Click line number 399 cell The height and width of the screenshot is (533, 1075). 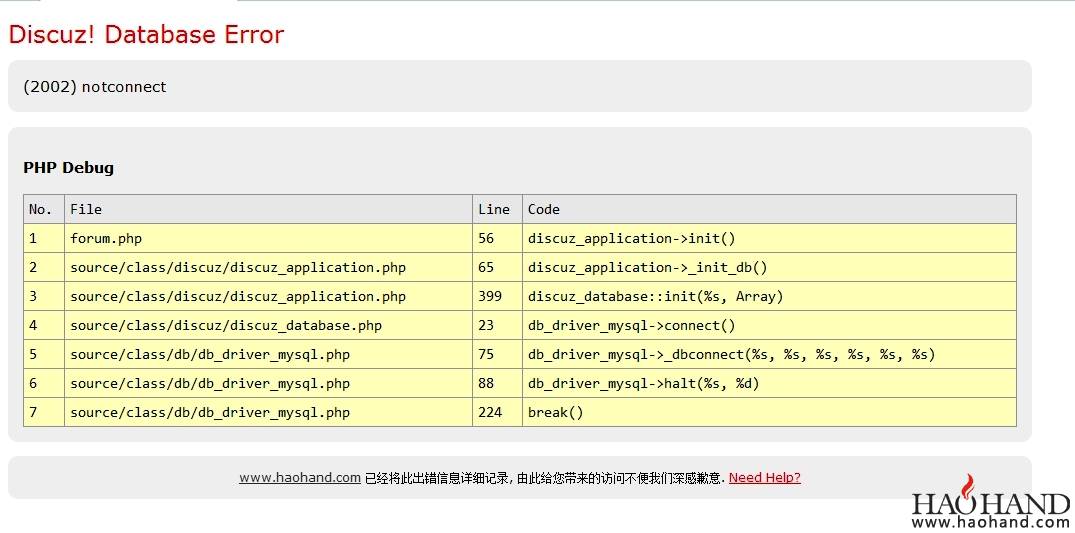click(497, 296)
